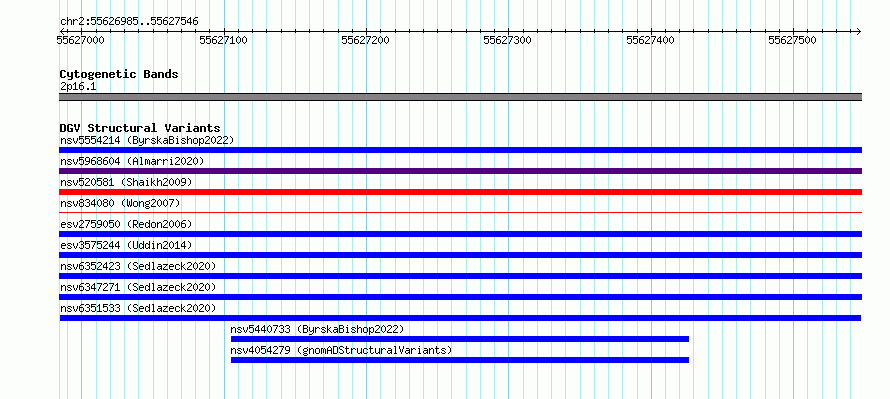Click the chr2:55626985..55627546 region label
890x399 pixels.
point(129,22)
